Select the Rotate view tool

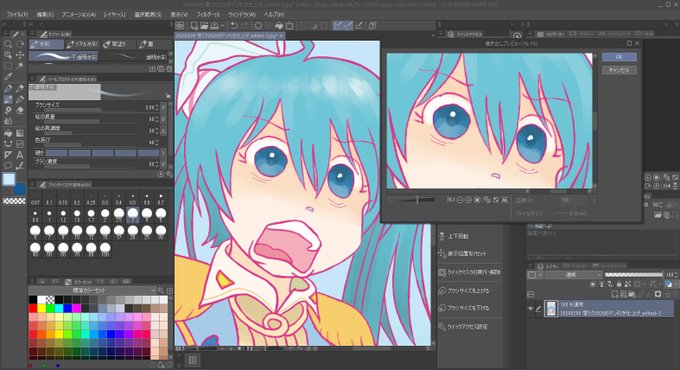[20, 44]
